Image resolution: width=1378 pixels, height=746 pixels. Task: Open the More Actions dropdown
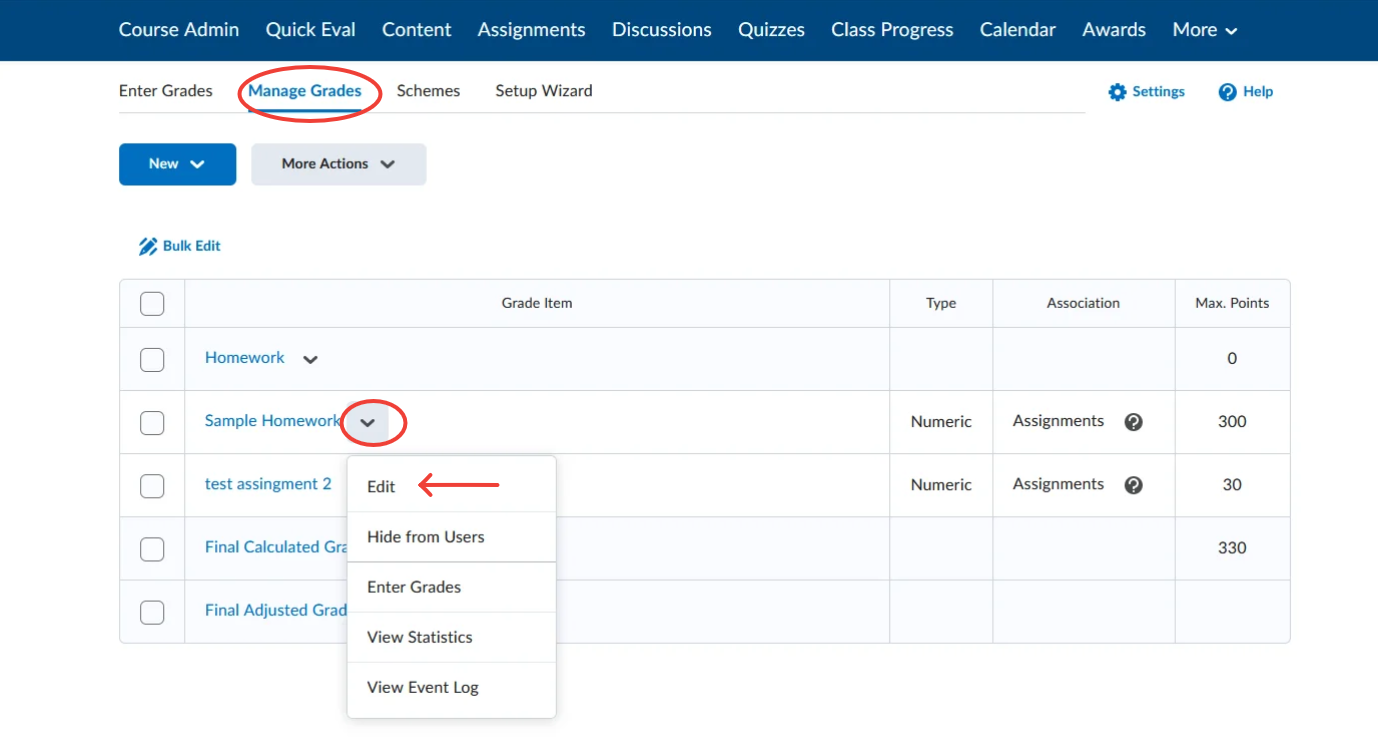tap(338, 164)
